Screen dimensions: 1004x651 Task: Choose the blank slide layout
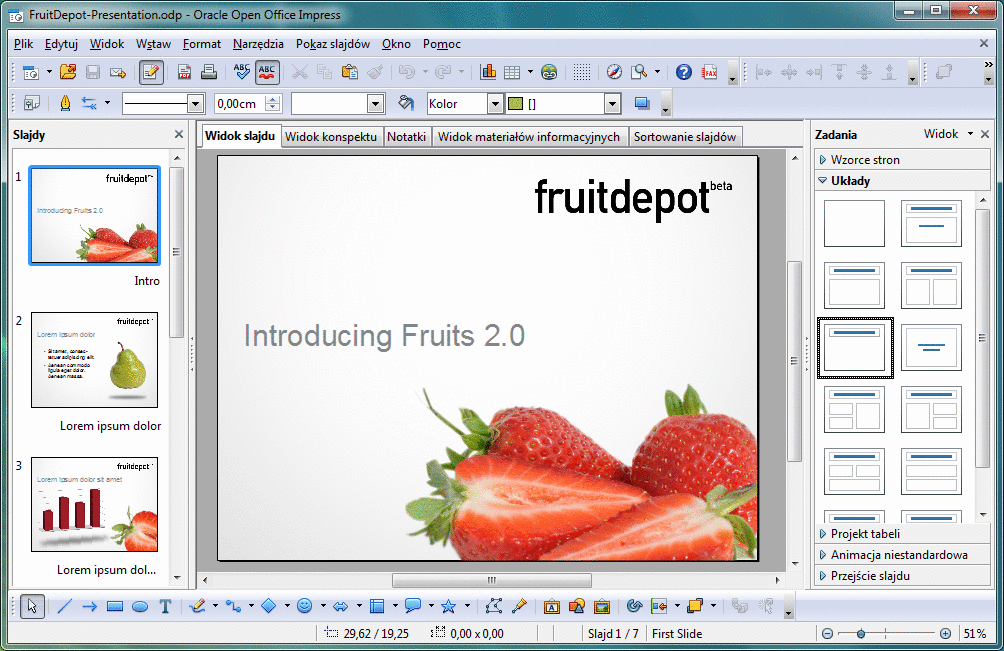tap(854, 223)
